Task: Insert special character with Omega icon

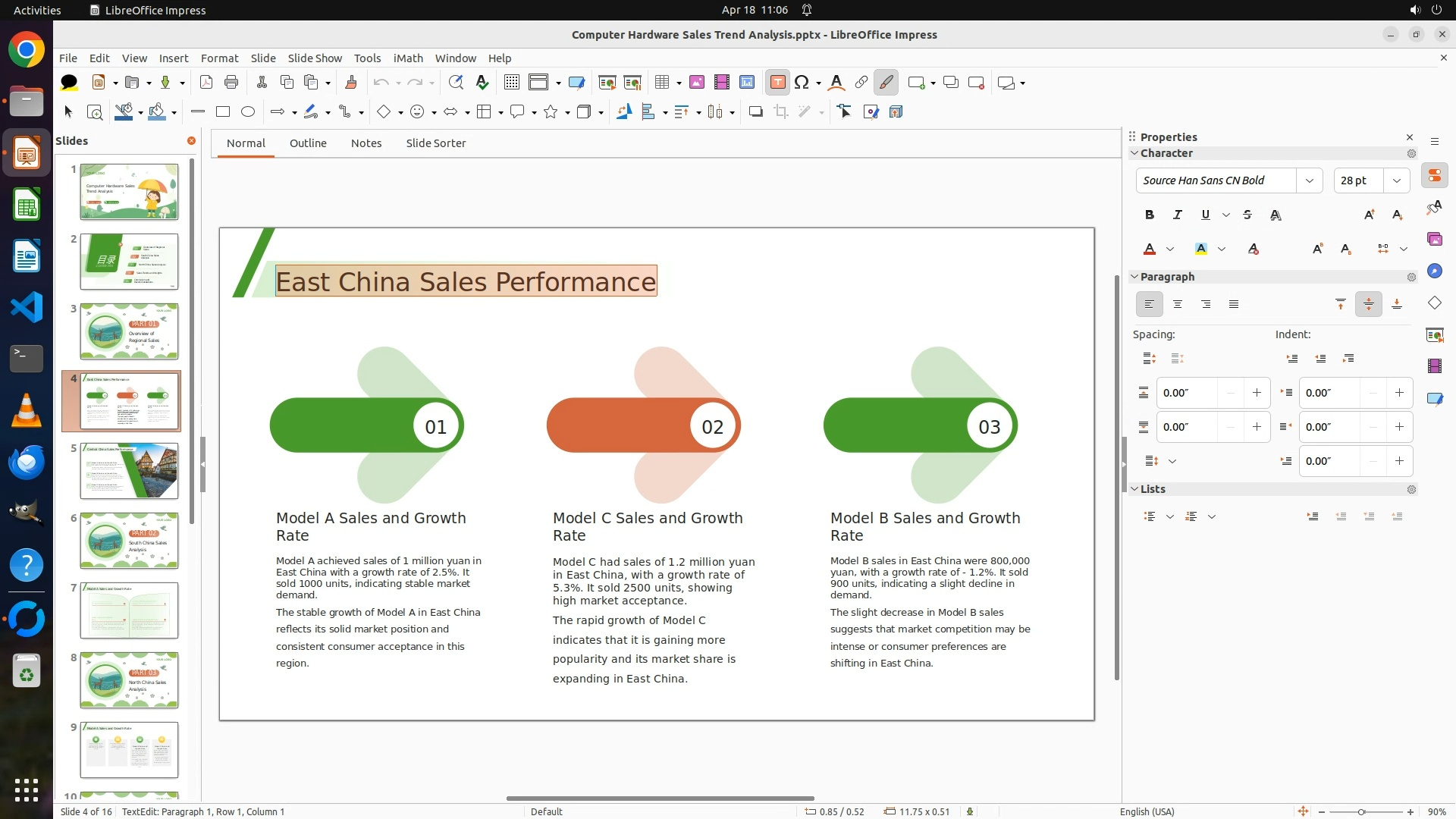Action: coord(802,83)
